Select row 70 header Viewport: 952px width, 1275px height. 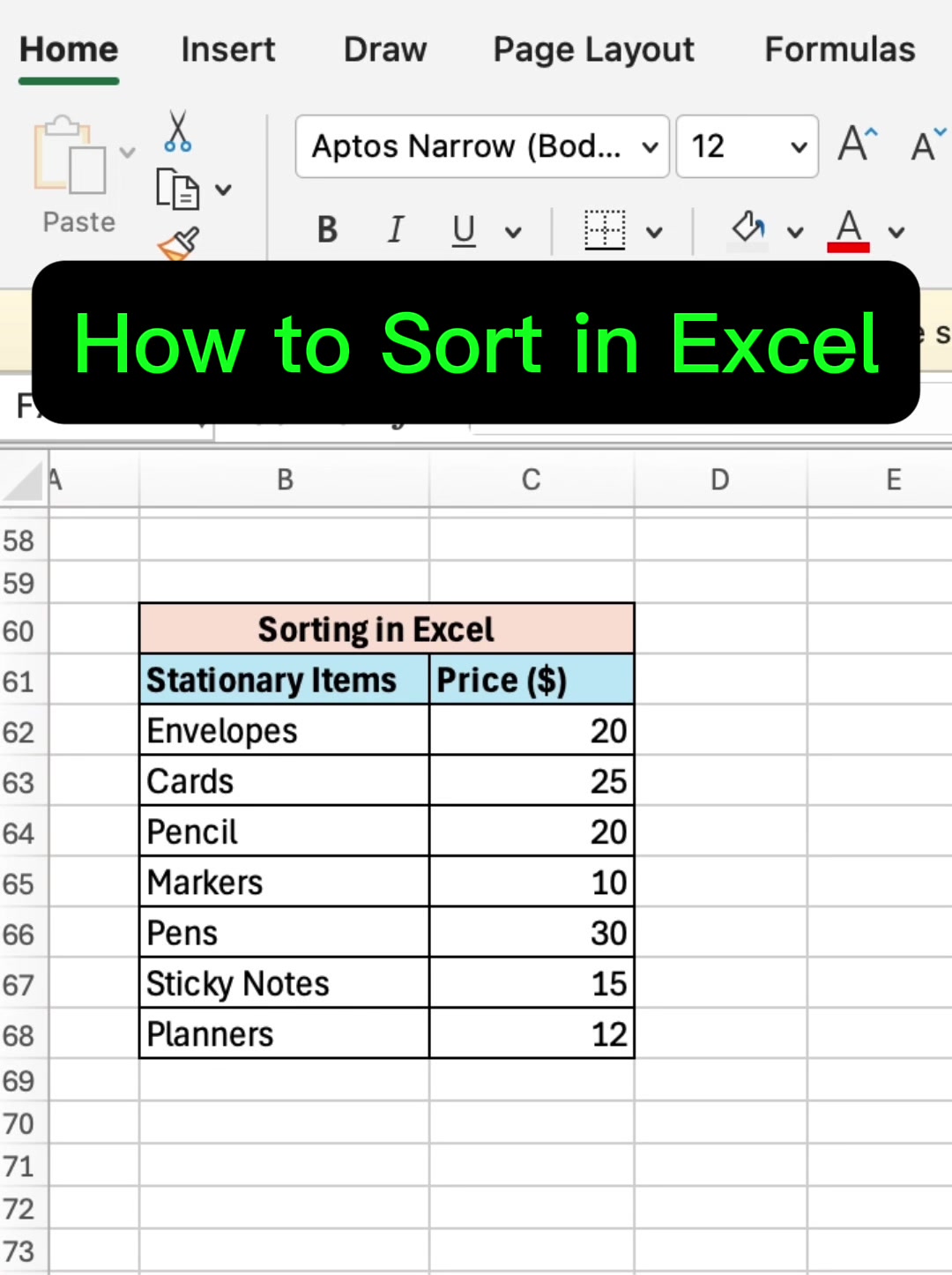click(24, 1123)
